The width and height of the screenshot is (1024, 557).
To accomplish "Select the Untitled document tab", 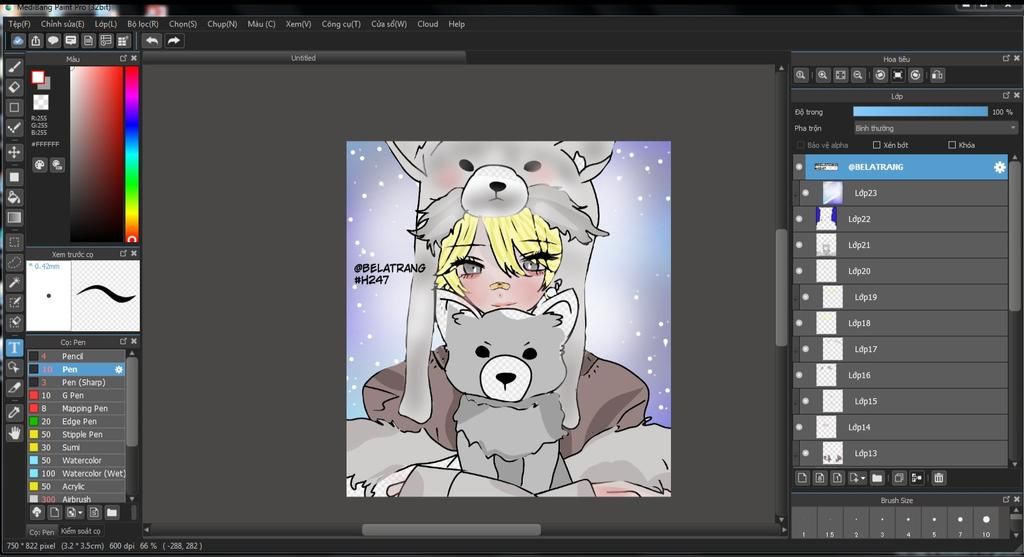I will tap(303, 58).
